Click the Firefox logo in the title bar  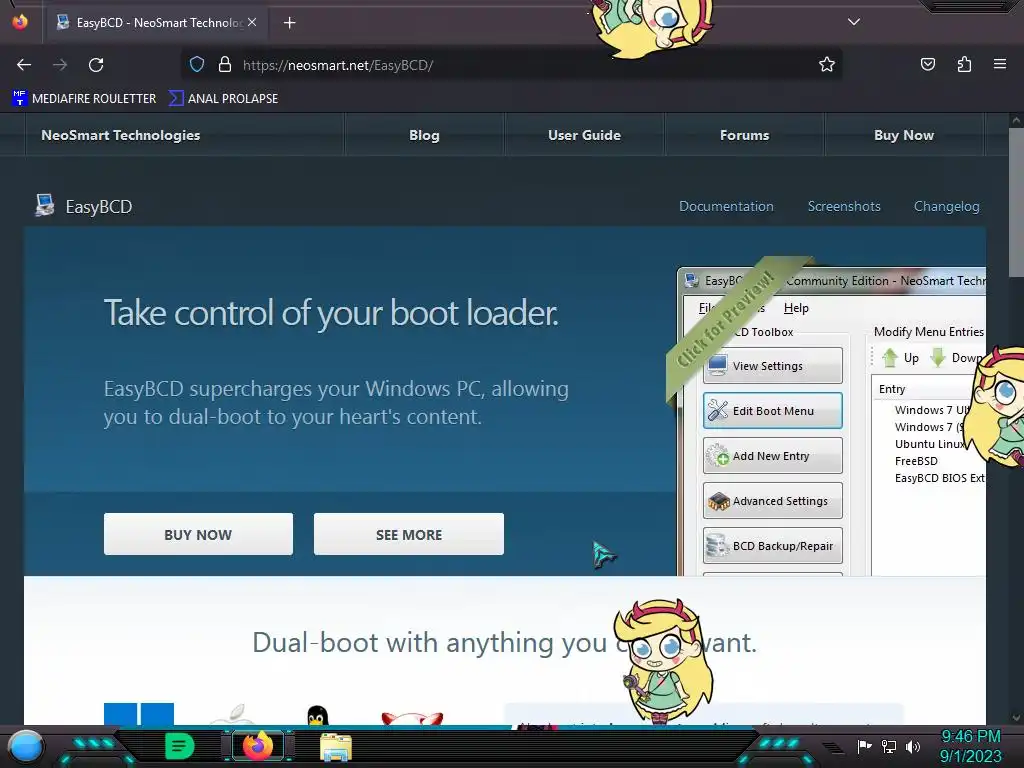coord(20,22)
